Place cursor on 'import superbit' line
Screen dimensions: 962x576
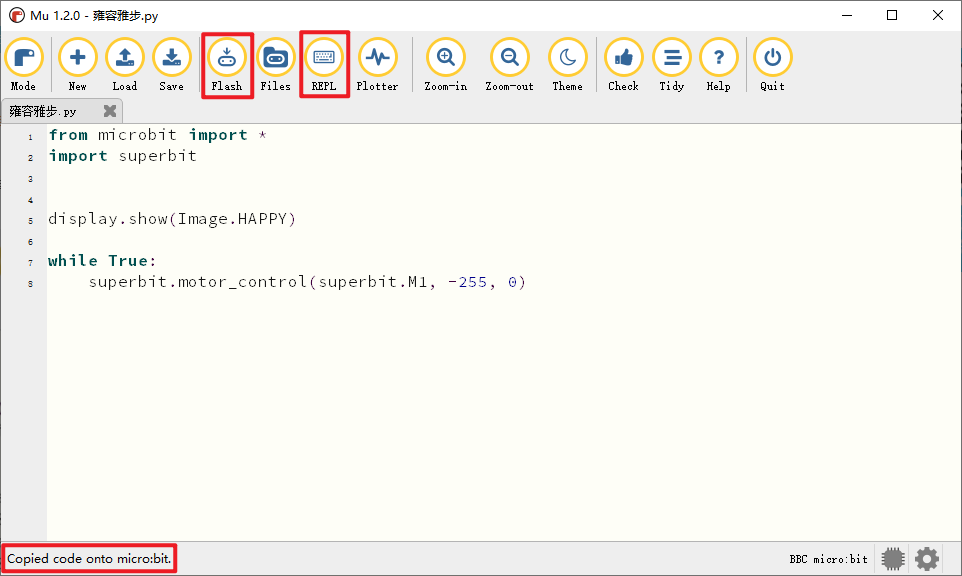coord(123,156)
